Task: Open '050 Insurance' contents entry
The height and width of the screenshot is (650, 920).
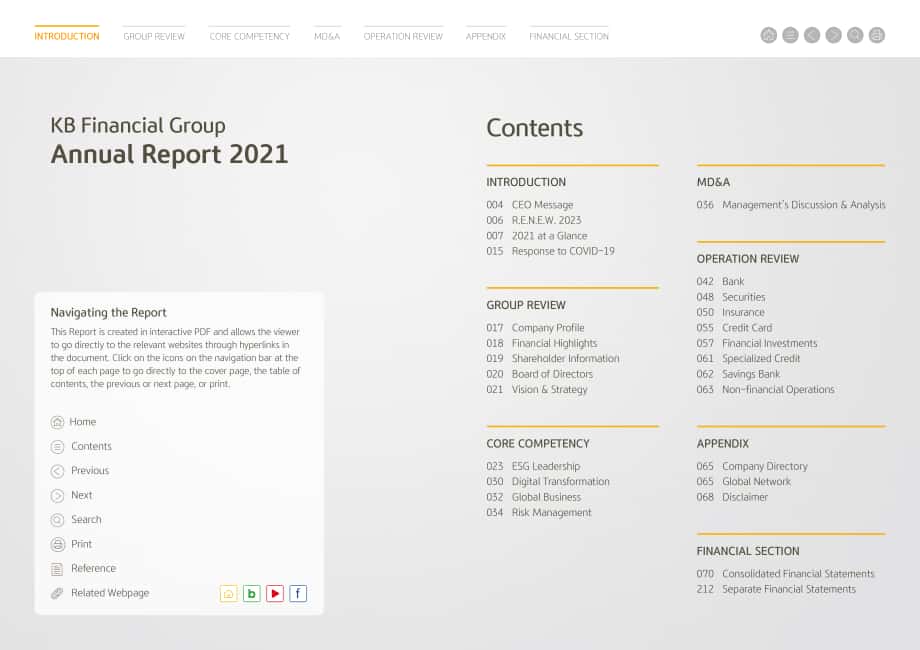Action: (x=730, y=313)
